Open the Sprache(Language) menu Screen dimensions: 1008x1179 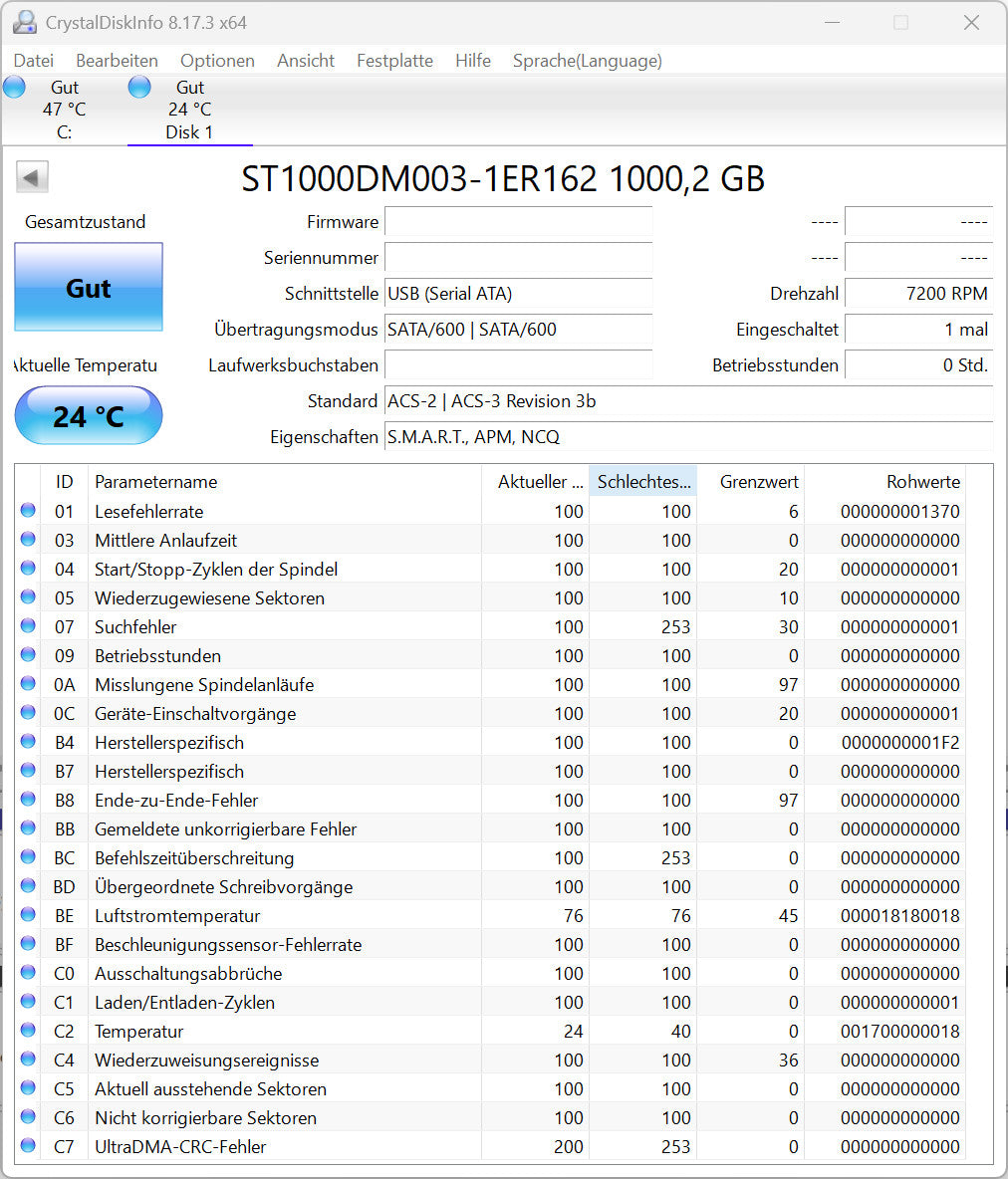pyautogui.click(x=587, y=61)
